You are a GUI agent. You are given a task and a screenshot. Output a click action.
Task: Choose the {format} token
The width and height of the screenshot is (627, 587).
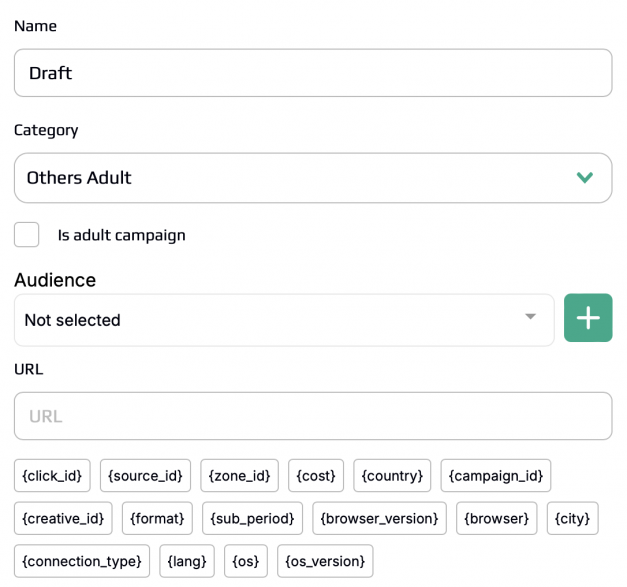(157, 518)
